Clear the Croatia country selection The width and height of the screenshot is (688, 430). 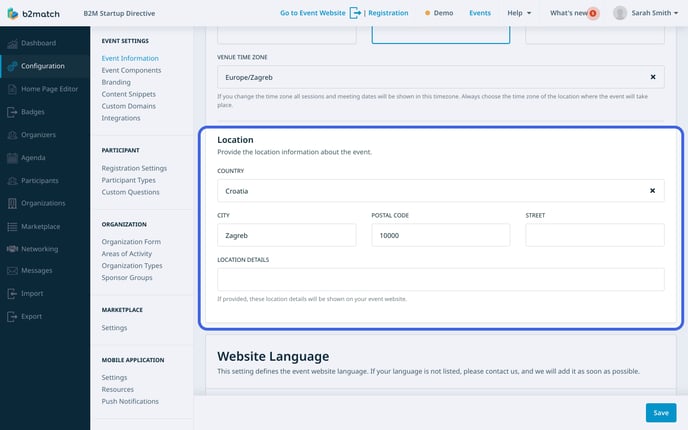[652, 190]
